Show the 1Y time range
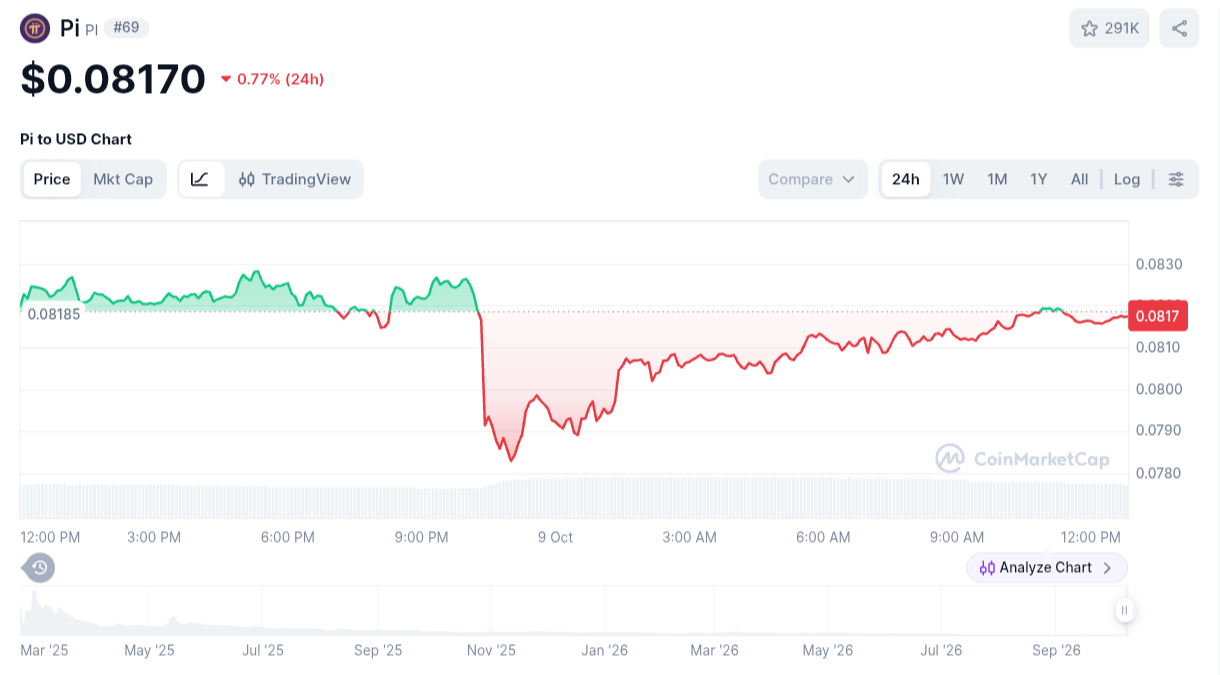Image resolution: width=1220 pixels, height=675 pixels. 1039,179
